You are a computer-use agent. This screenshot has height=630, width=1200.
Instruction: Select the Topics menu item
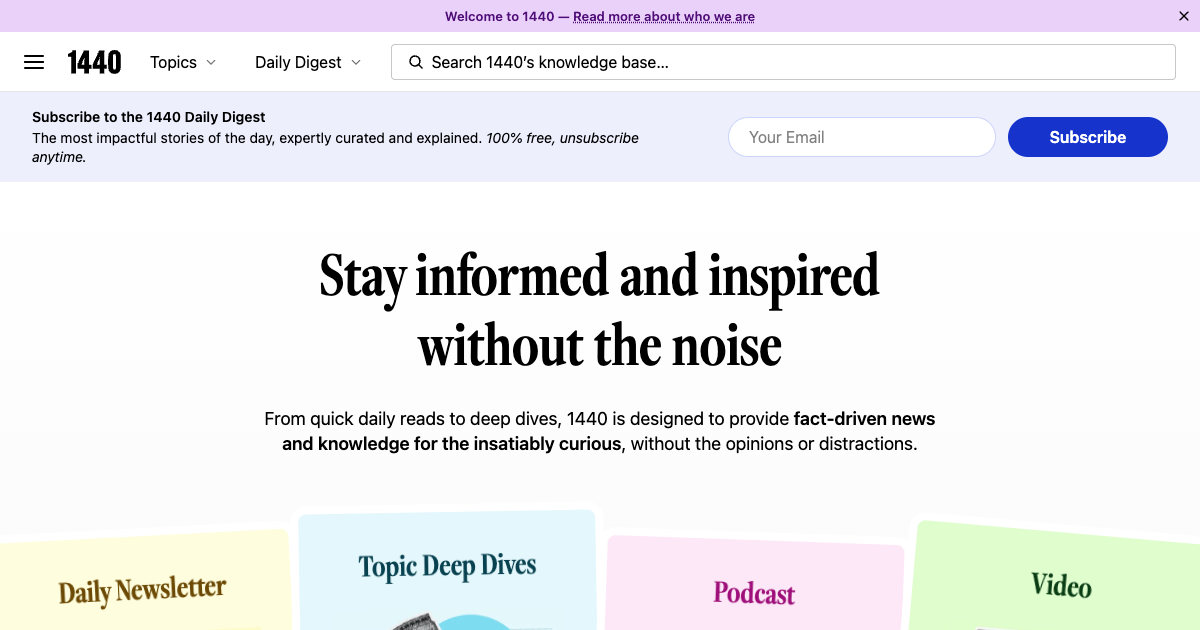coord(173,62)
